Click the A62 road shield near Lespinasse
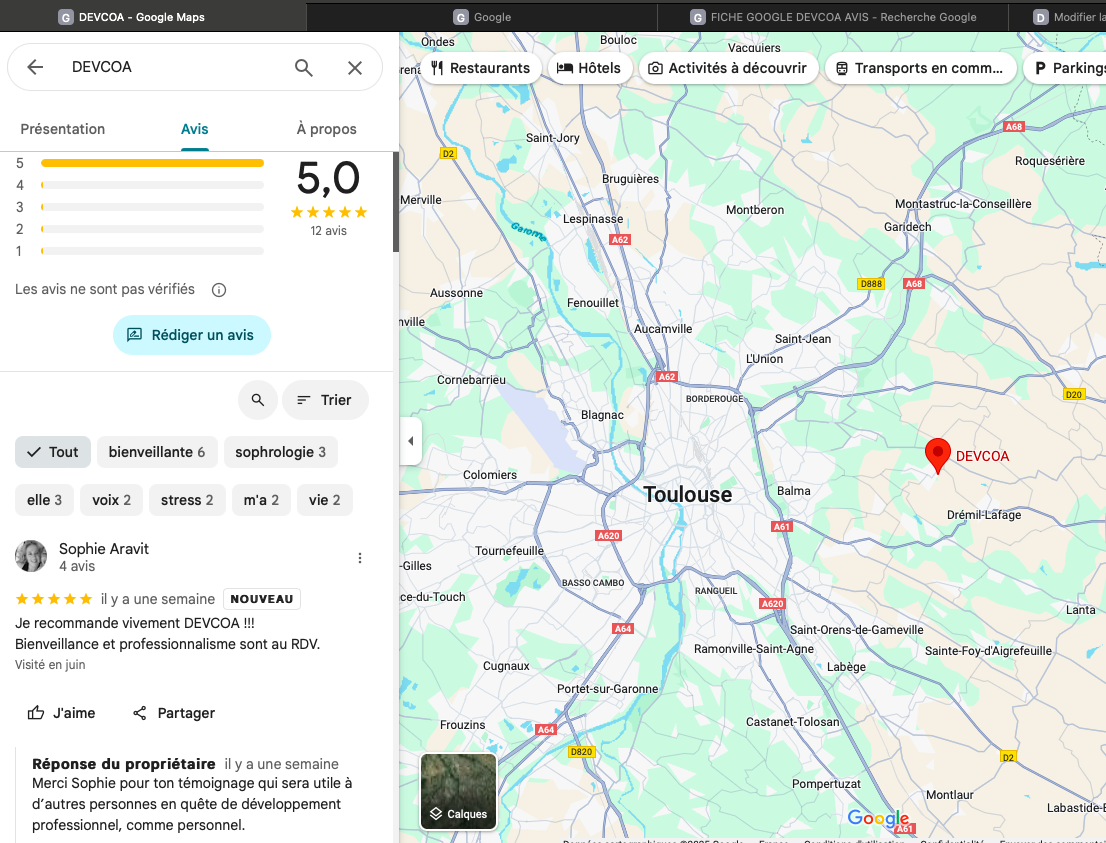The width and height of the screenshot is (1106, 843). 619,240
